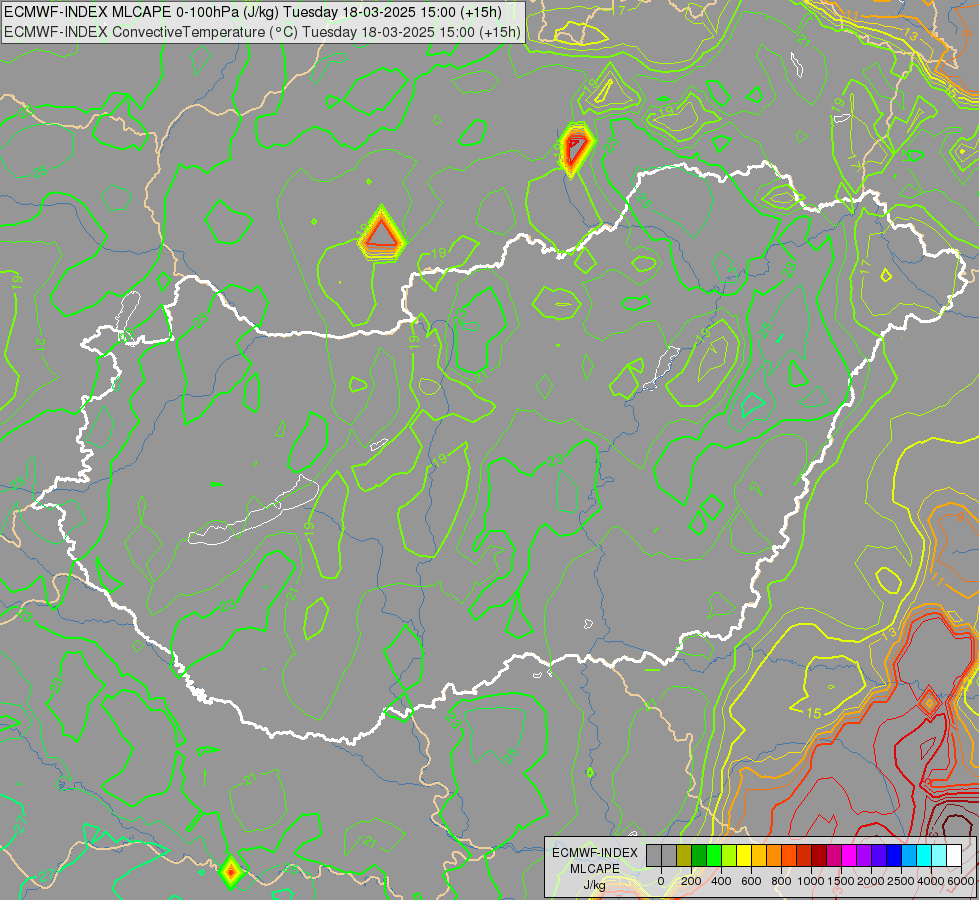The image size is (979, 900).
Task: Select the bright magenta legend swatch
Action: (x=850, y=856)
